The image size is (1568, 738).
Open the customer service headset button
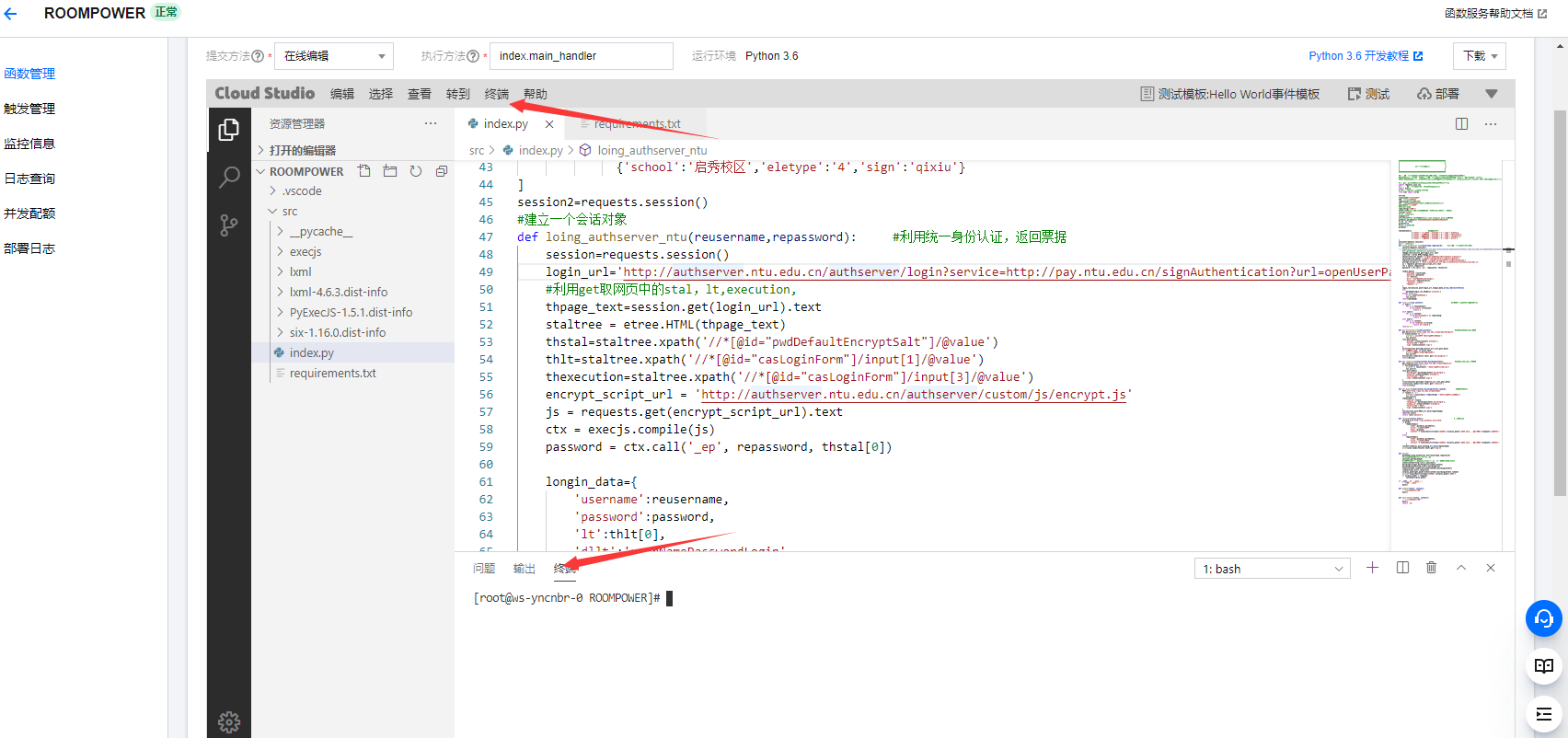click(x=1544, y=618)
